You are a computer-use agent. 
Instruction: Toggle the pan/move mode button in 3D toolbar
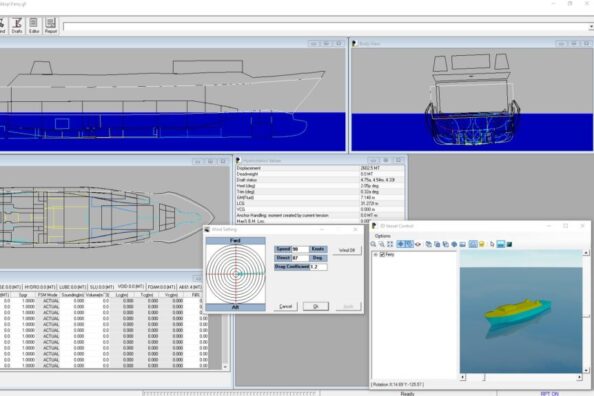(x=400, y=244)
